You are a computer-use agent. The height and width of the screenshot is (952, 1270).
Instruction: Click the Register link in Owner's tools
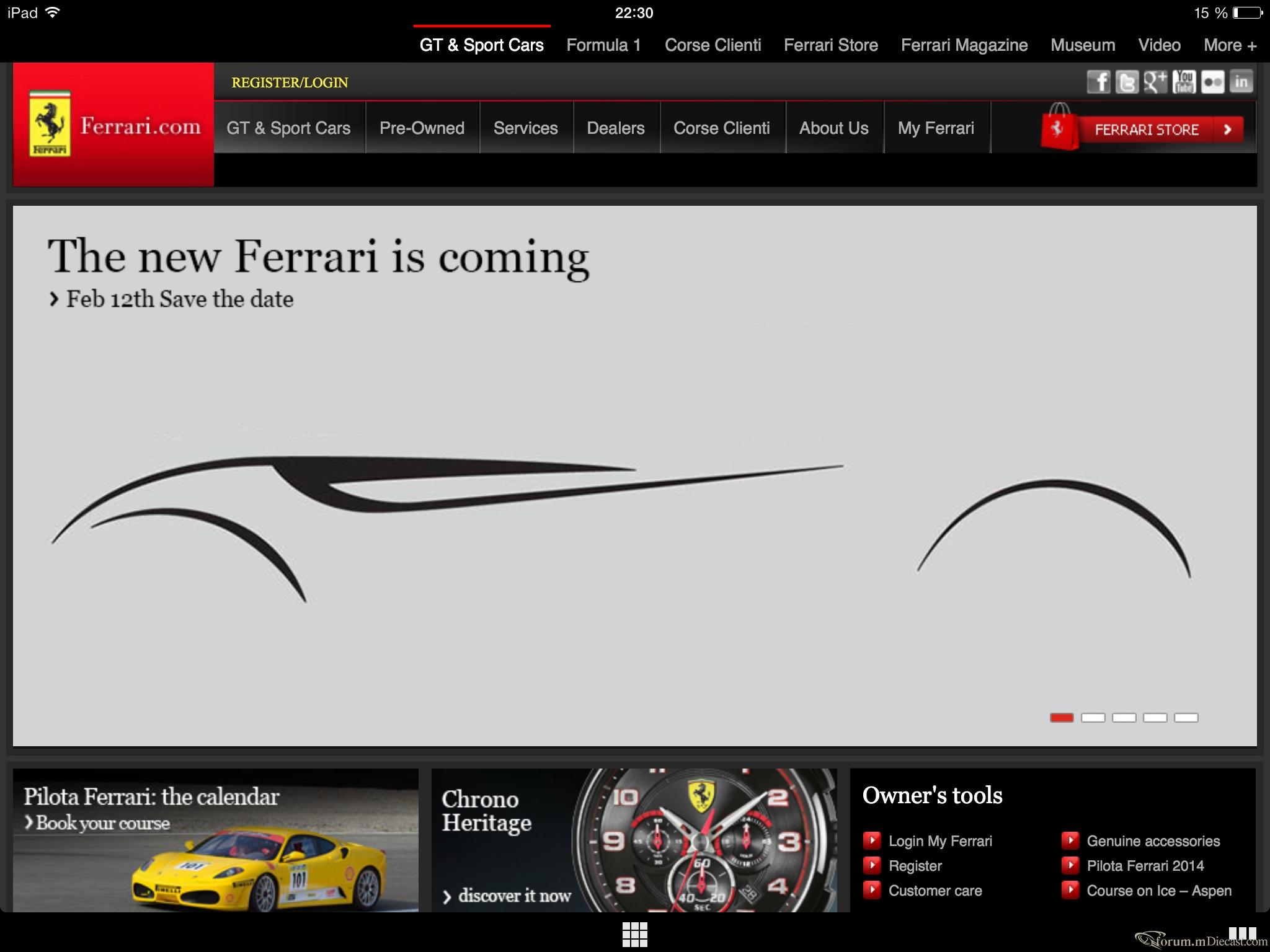[915, 866]
